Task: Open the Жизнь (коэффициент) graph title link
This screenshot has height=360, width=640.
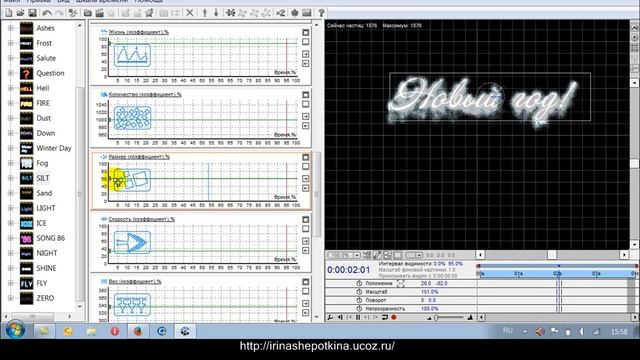Action: [x=139, y=32]
